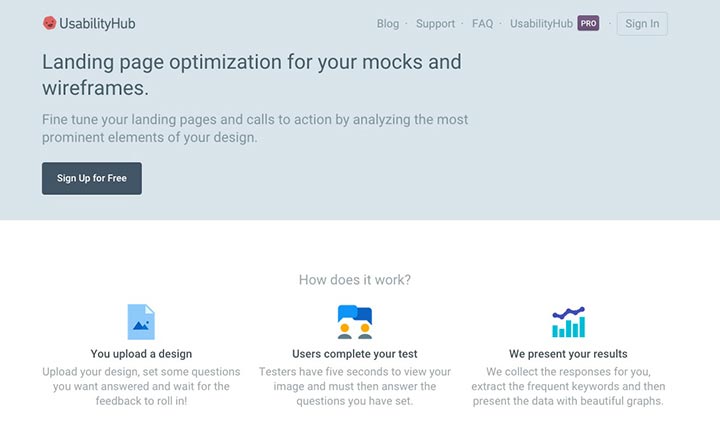Screen dimensions: 720x441
Task: Go to the FAQ link
Action: (482, 24)
